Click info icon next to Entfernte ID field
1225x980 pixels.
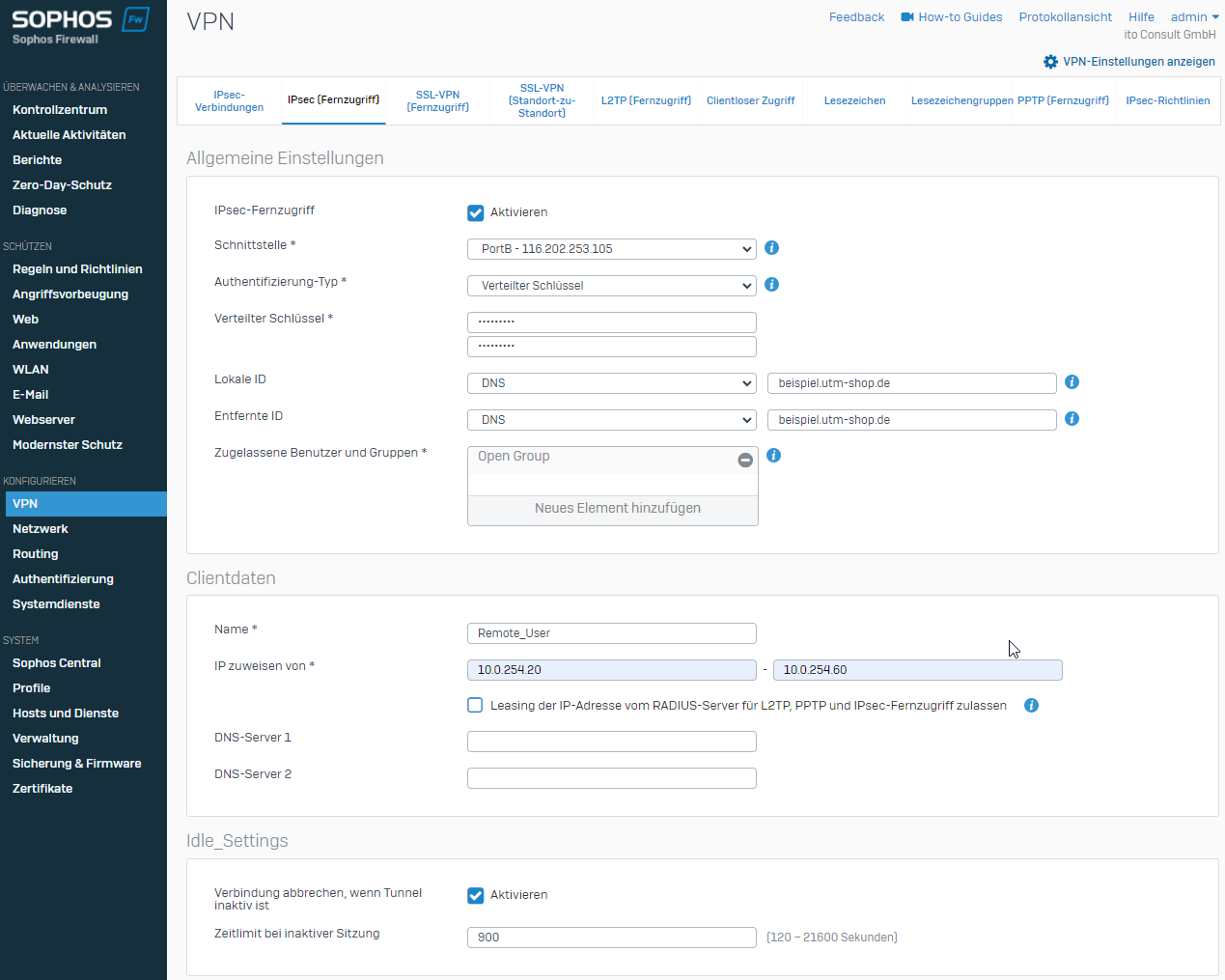[x=1072, y=419]
